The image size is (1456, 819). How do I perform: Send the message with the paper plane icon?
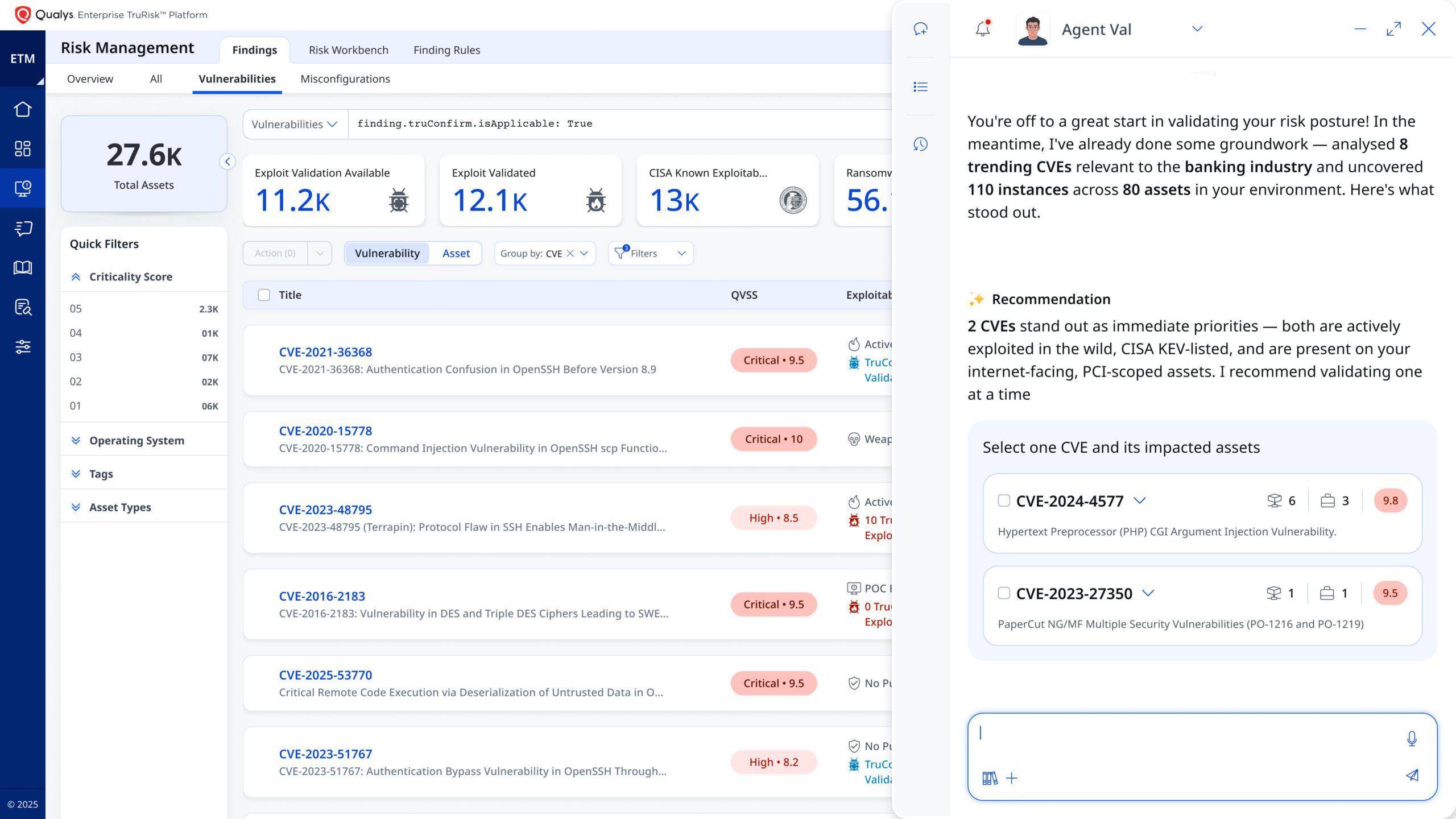[1412, 776]
